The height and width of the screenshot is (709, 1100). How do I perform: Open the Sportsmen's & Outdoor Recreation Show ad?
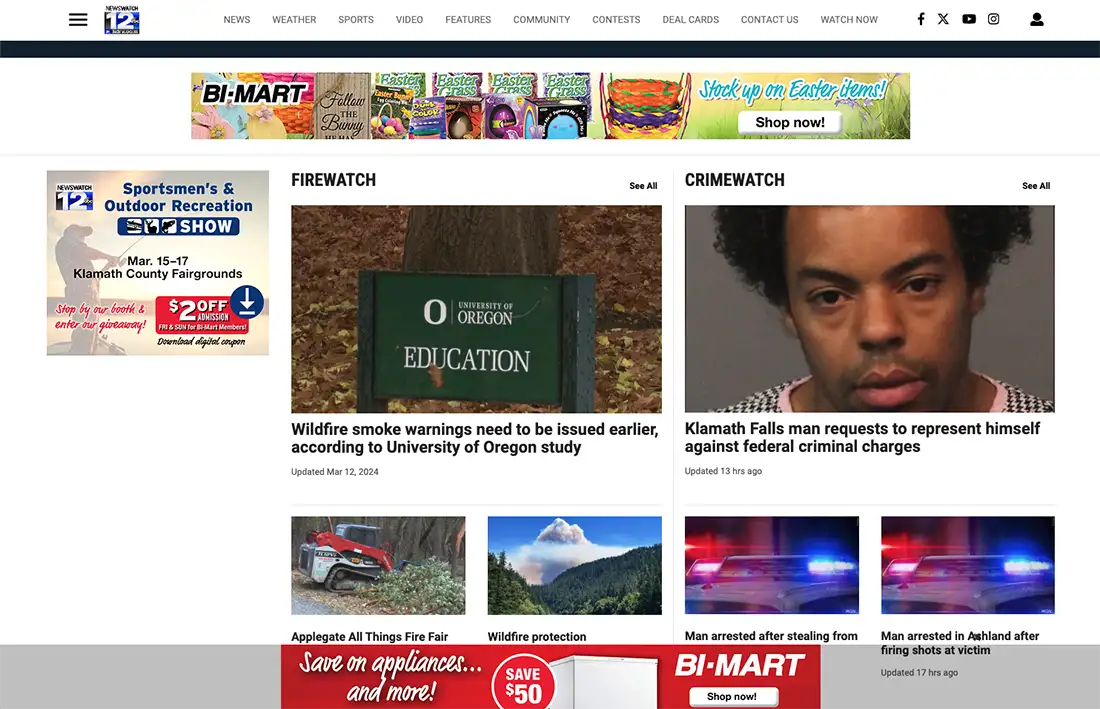pos(158,263)
